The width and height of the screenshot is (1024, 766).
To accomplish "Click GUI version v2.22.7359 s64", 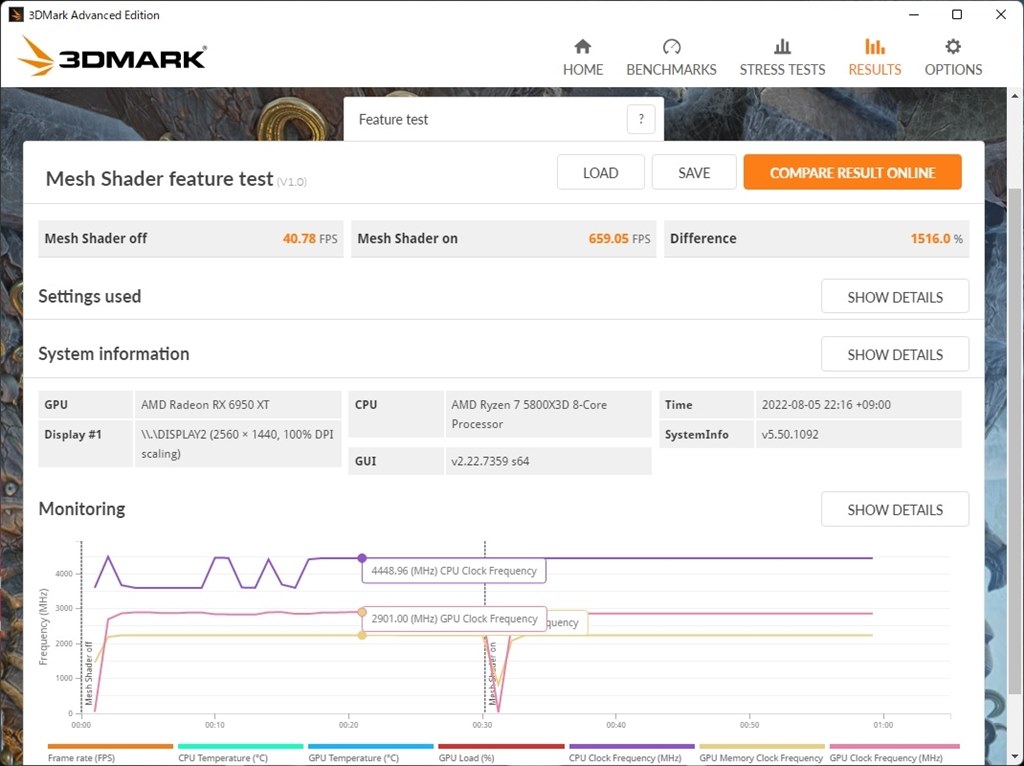I will pos(549,461).
